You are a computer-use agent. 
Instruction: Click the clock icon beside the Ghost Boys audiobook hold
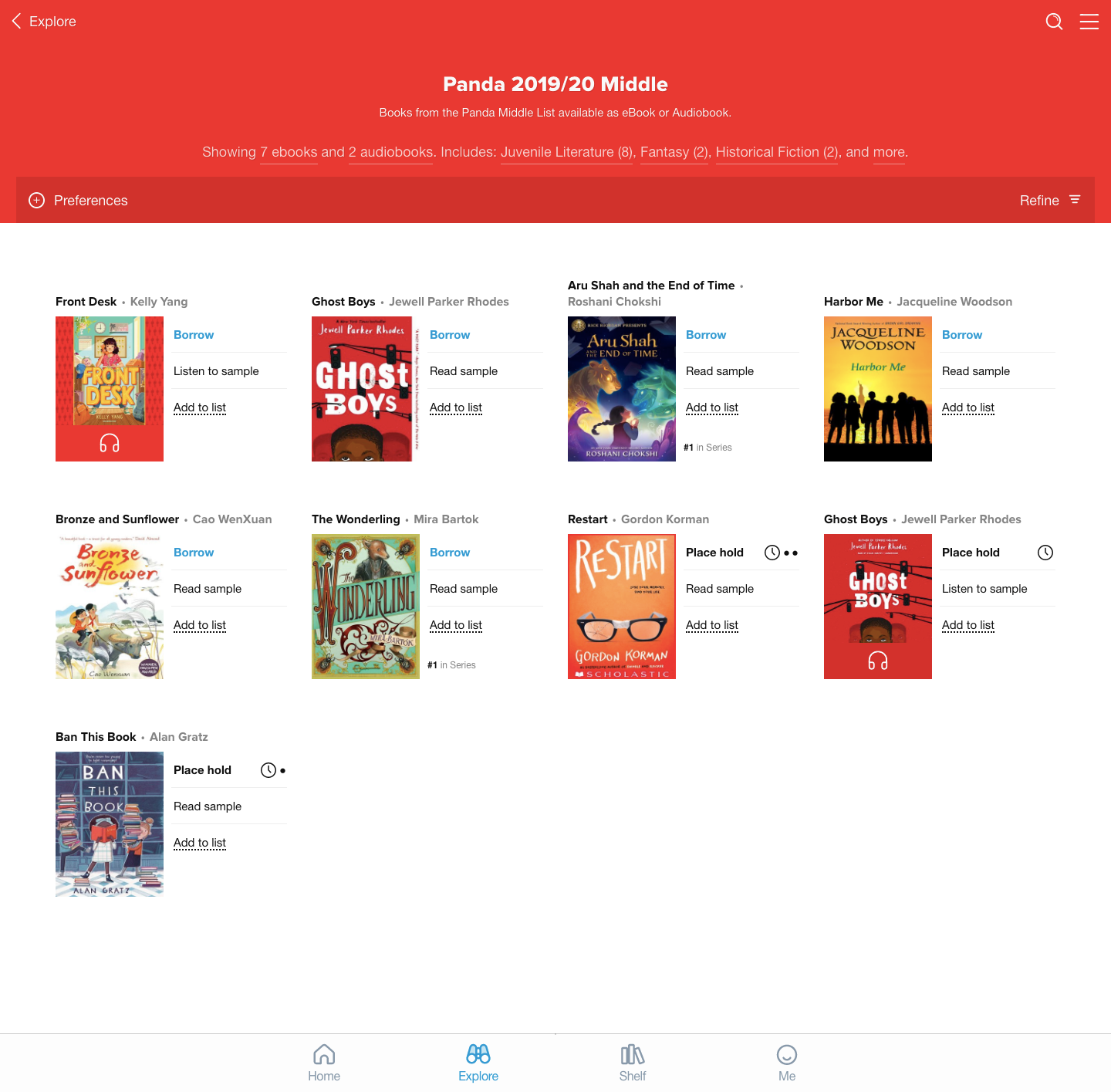[x=1045, y=553]
